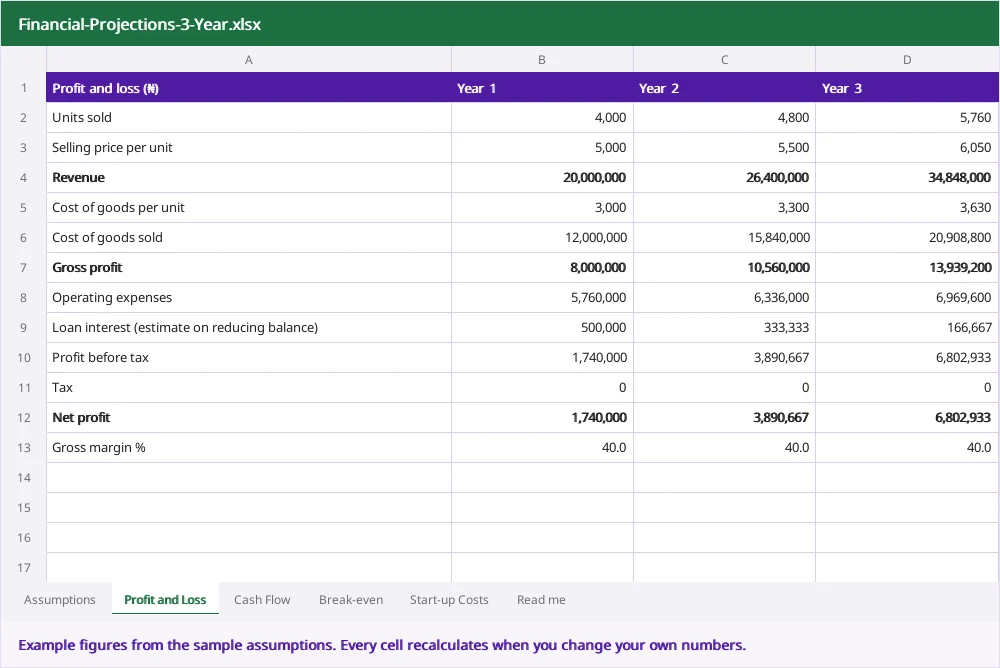The height and width of the screenshot is (668, 1000).
Task: Click Year 2 units sold value 4,800
Action: pyautogui.click(x=724, y=117)
